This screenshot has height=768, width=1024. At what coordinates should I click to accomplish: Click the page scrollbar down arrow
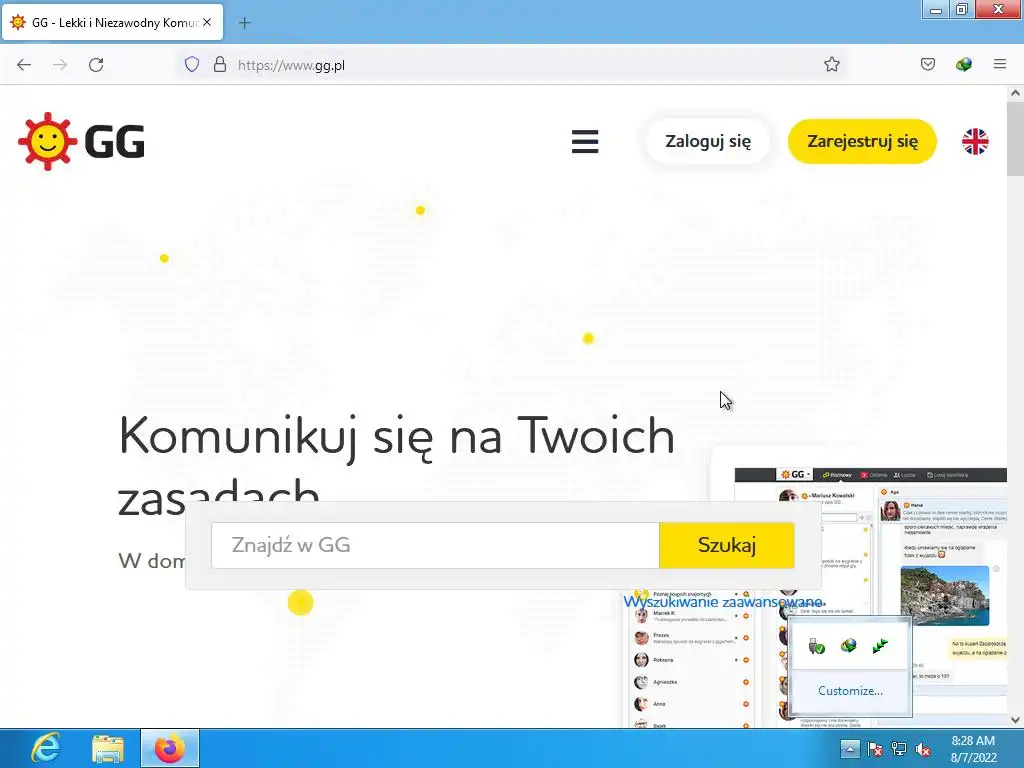[x=1016, y=720]
